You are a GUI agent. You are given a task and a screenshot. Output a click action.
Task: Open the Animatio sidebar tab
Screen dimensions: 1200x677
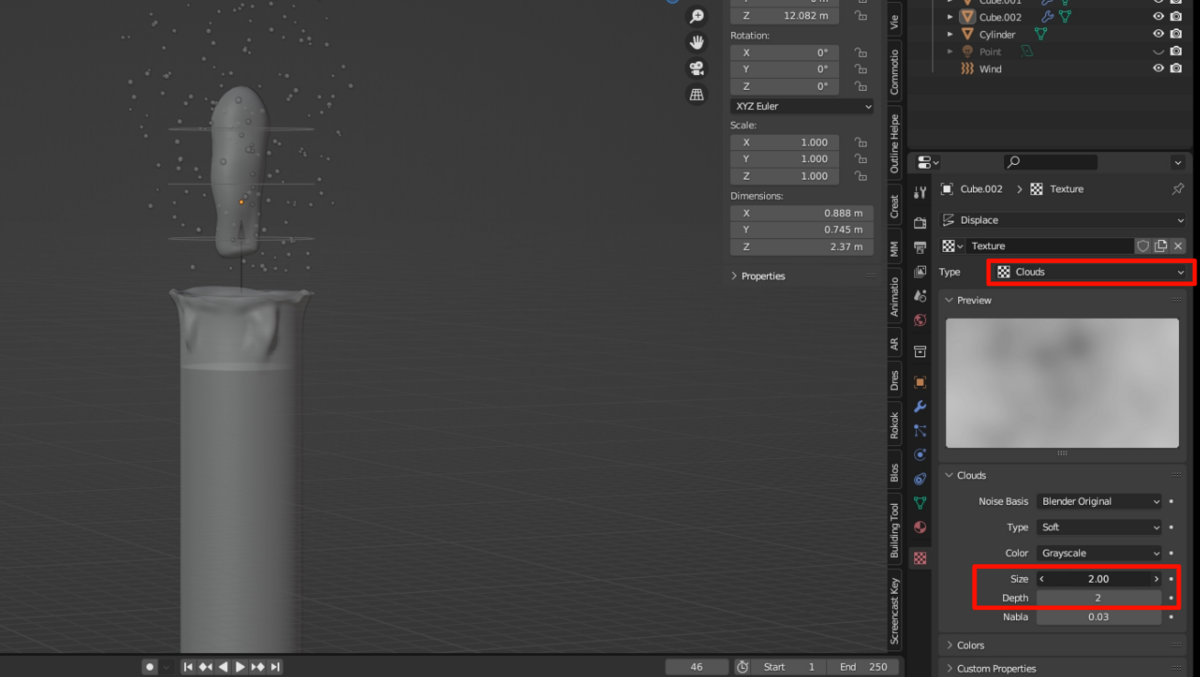894,295
